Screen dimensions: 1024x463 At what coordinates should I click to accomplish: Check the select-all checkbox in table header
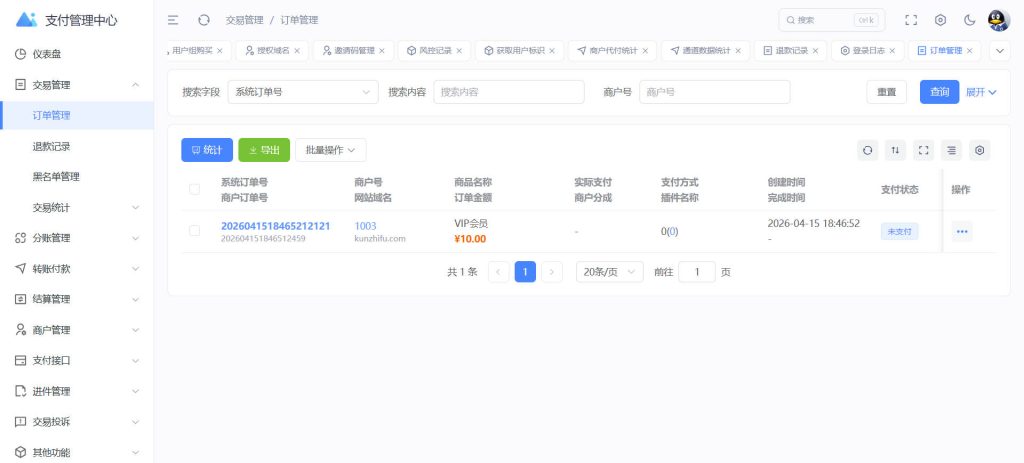point(195,189)
